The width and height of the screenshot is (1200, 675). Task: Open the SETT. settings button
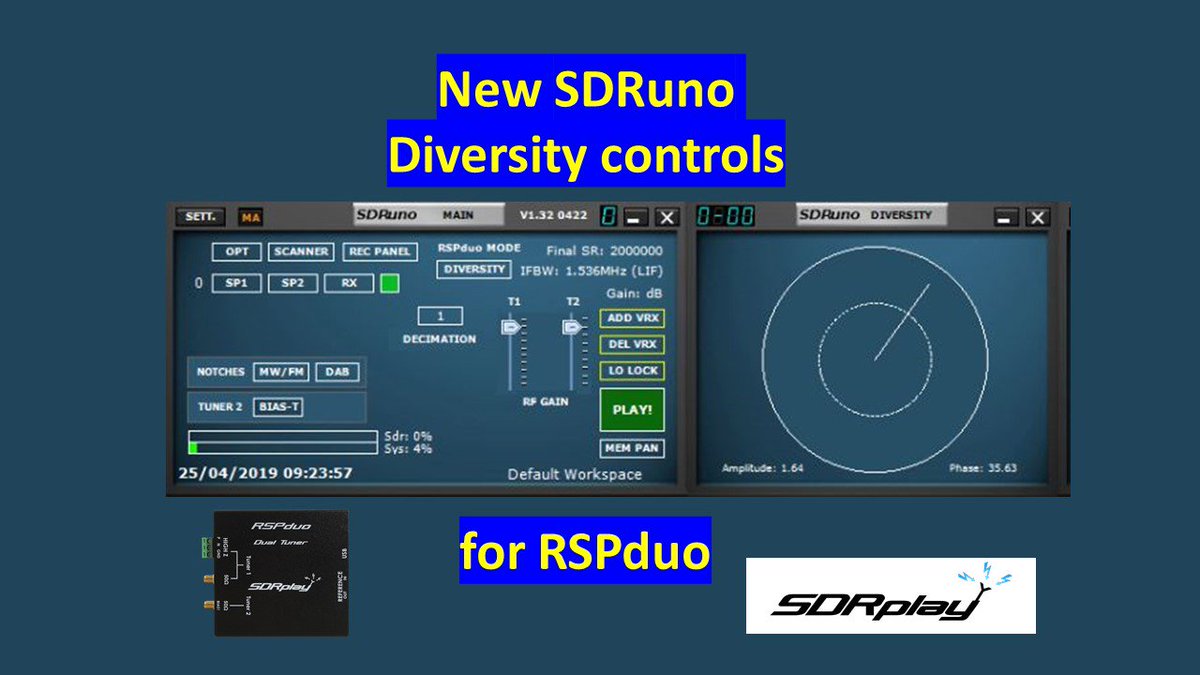(200, 216)
